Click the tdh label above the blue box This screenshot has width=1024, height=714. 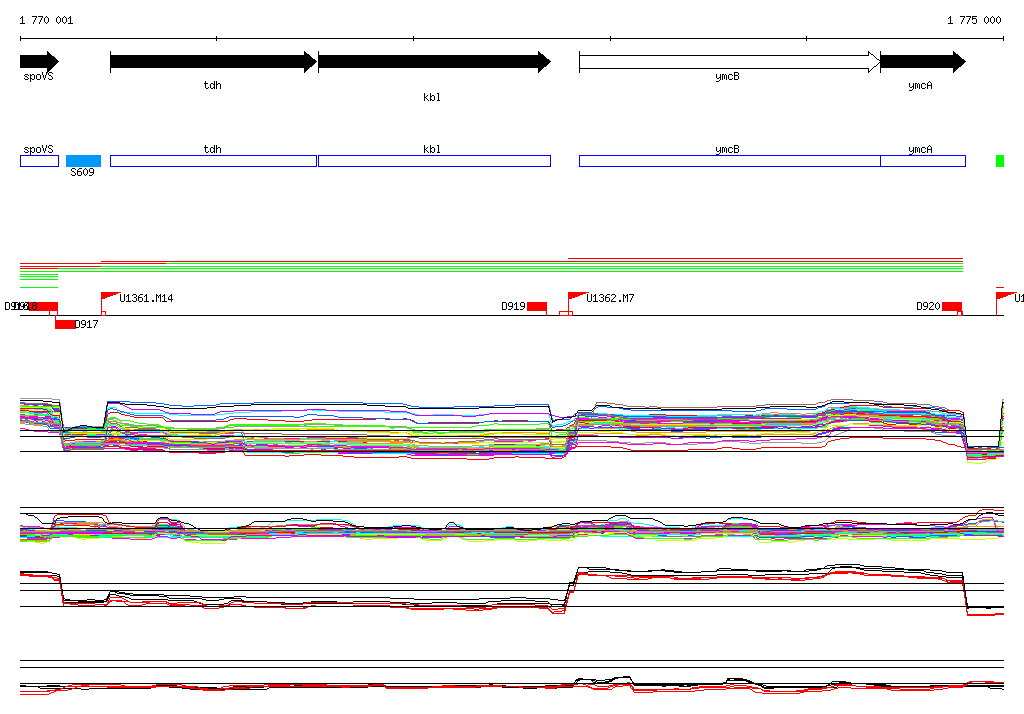point(212,150)
